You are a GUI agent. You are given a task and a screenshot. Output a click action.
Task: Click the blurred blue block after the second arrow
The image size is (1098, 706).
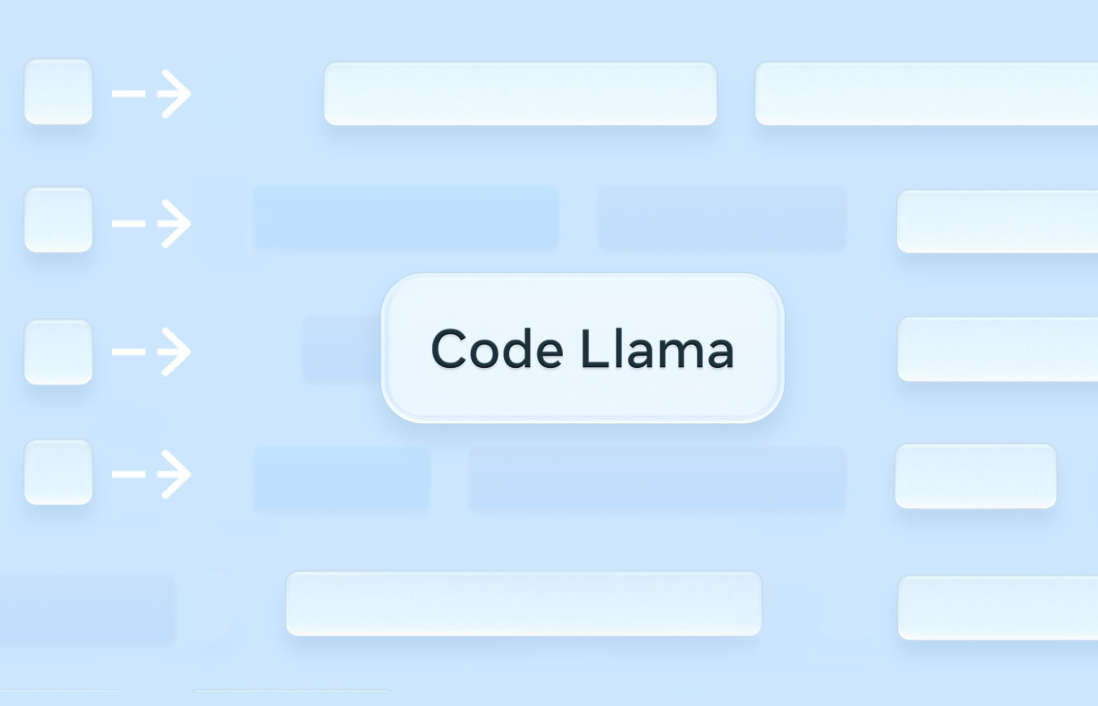click(406, 217)
